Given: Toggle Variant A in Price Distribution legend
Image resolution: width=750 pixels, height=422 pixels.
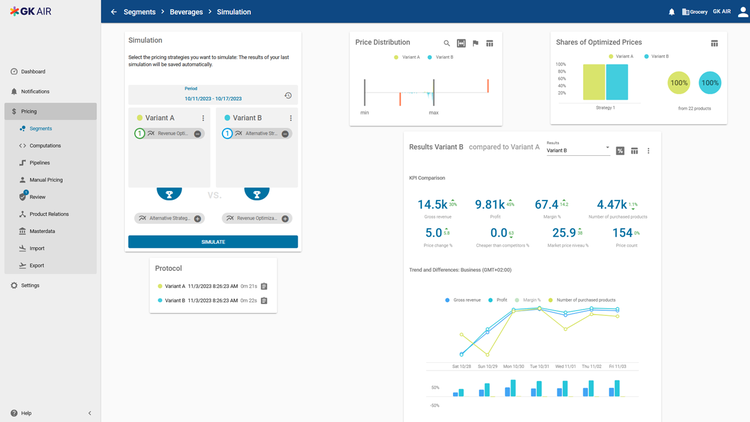Looking at the screenshot, I should point(407,57).
